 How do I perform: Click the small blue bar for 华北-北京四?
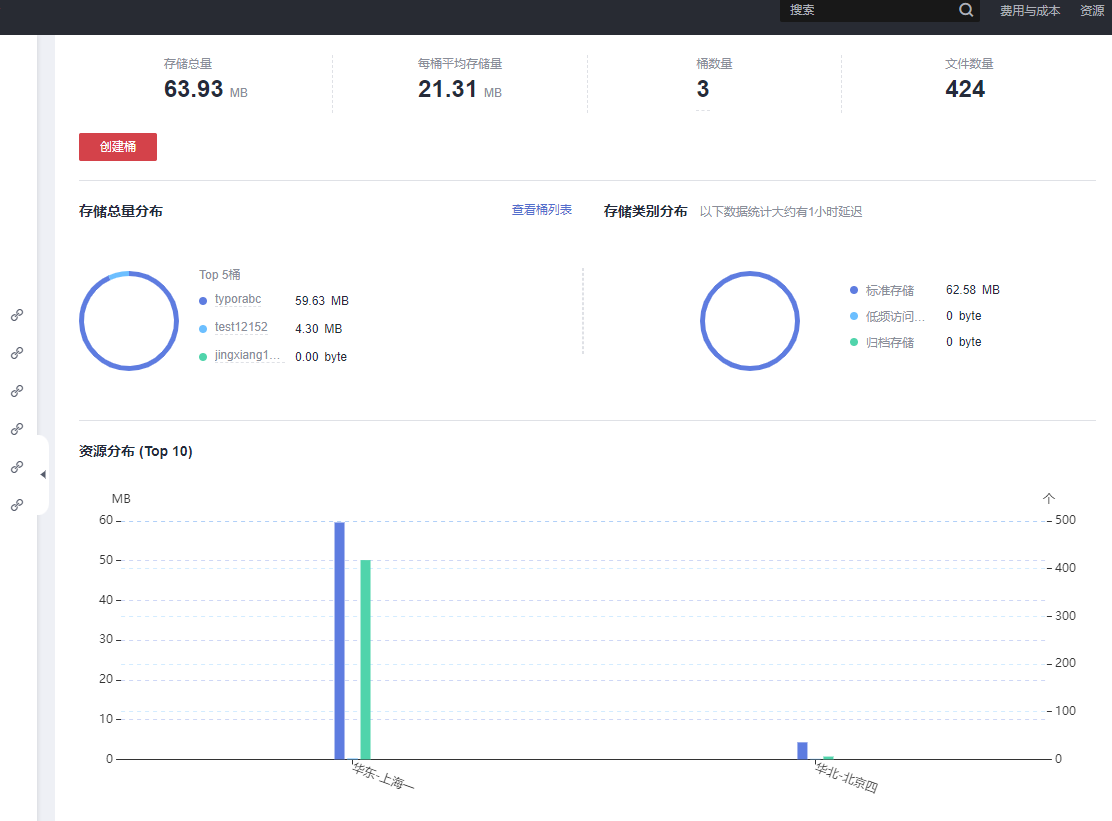[x=802, y=751]
